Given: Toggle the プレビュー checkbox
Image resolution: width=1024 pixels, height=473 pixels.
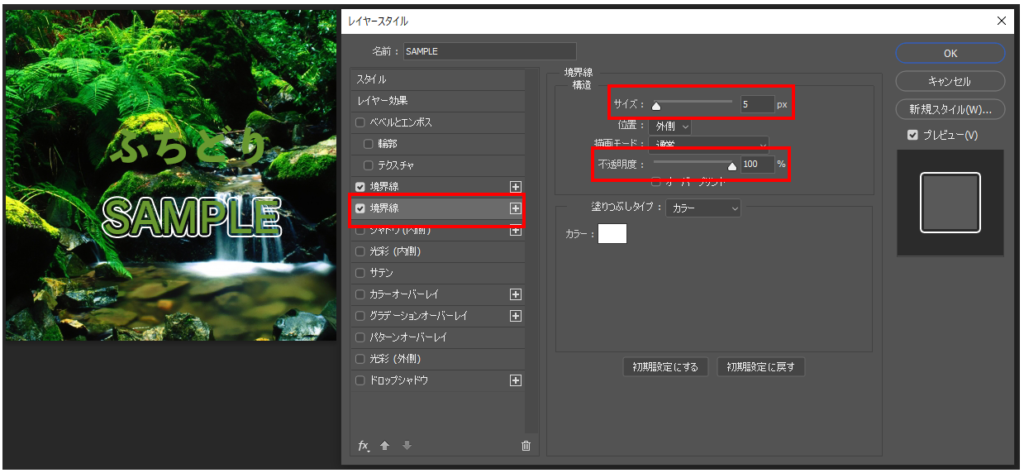Looking at the screenshot, I should coord(911,135).
